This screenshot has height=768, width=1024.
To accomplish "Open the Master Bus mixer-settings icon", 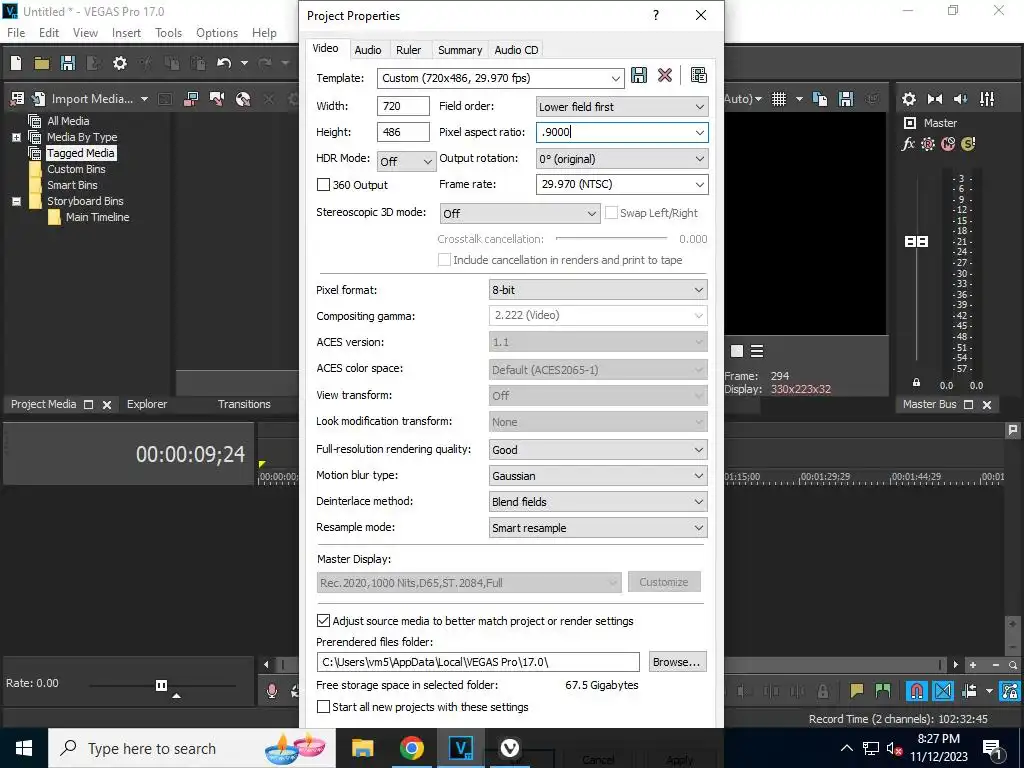I will (x=987, y=99).
